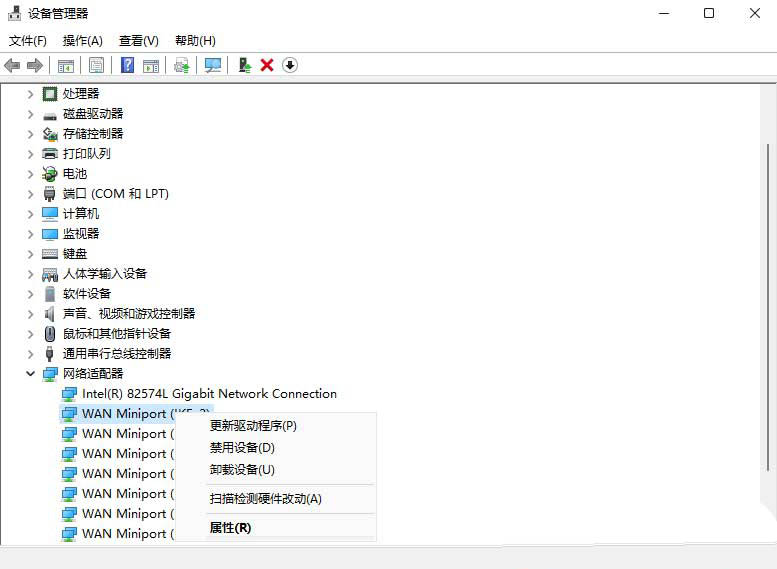Select 禁用设备(D) in context menu
This screenshot has height=569, width=777.
242,448
